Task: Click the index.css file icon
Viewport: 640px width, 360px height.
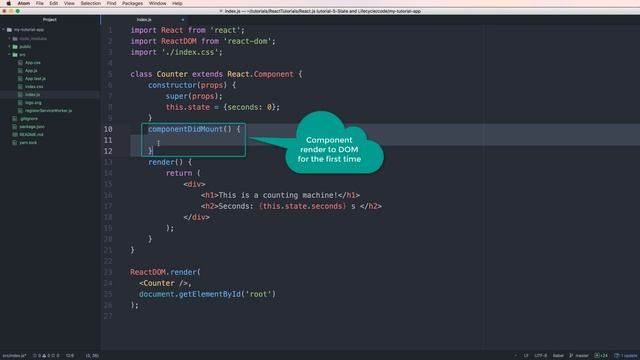Action: 20,87
